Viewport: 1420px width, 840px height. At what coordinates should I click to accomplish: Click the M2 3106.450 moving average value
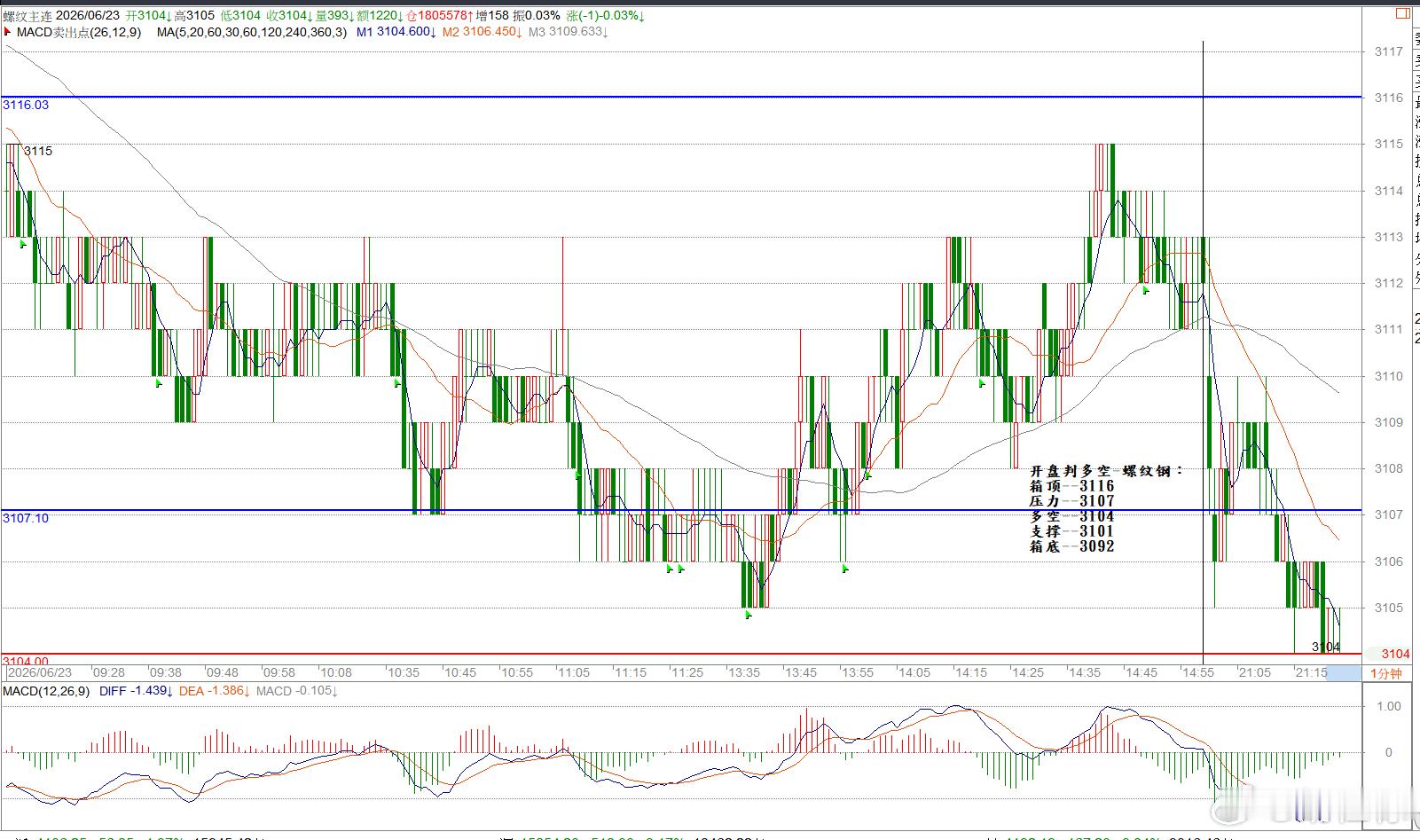[480, 32]
